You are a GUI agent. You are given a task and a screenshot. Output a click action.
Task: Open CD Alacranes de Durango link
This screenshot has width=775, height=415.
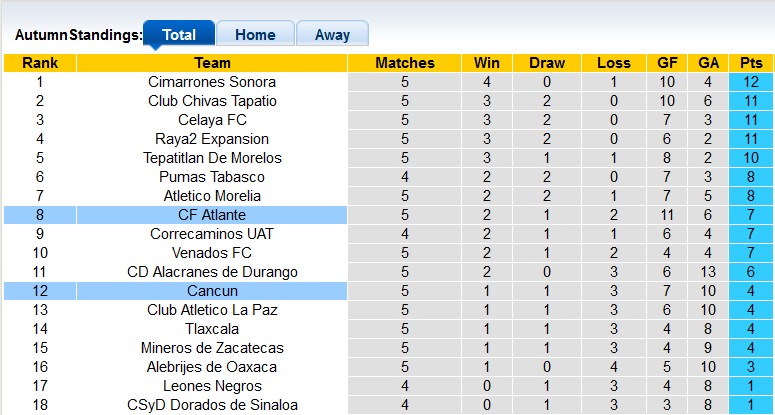pyautogui.click(x=212, y=272)
